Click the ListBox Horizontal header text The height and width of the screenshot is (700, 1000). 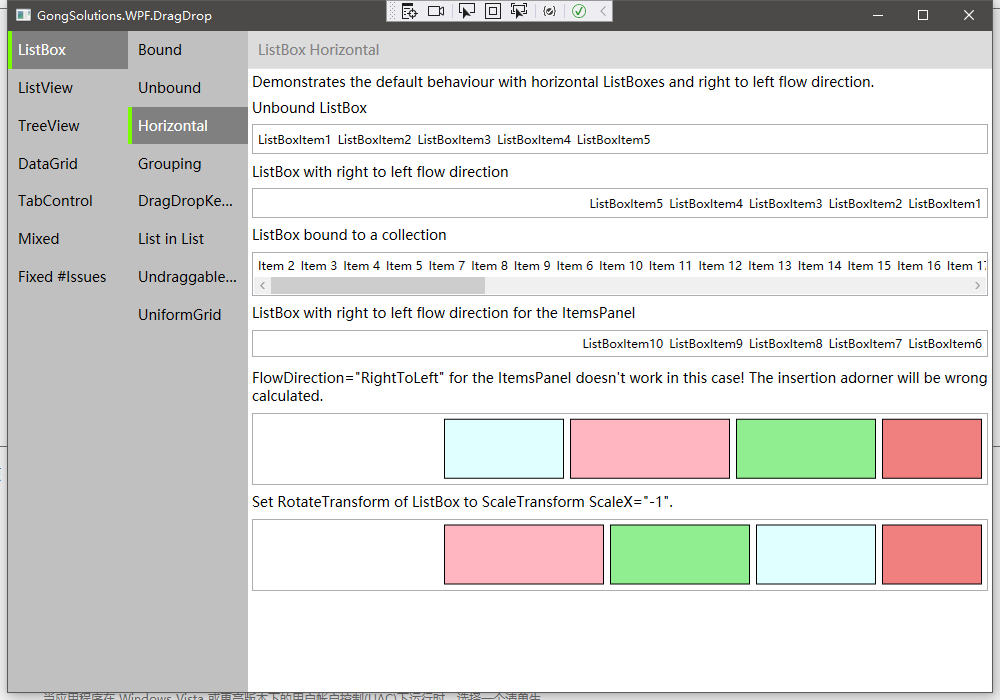tap(318, 50)
